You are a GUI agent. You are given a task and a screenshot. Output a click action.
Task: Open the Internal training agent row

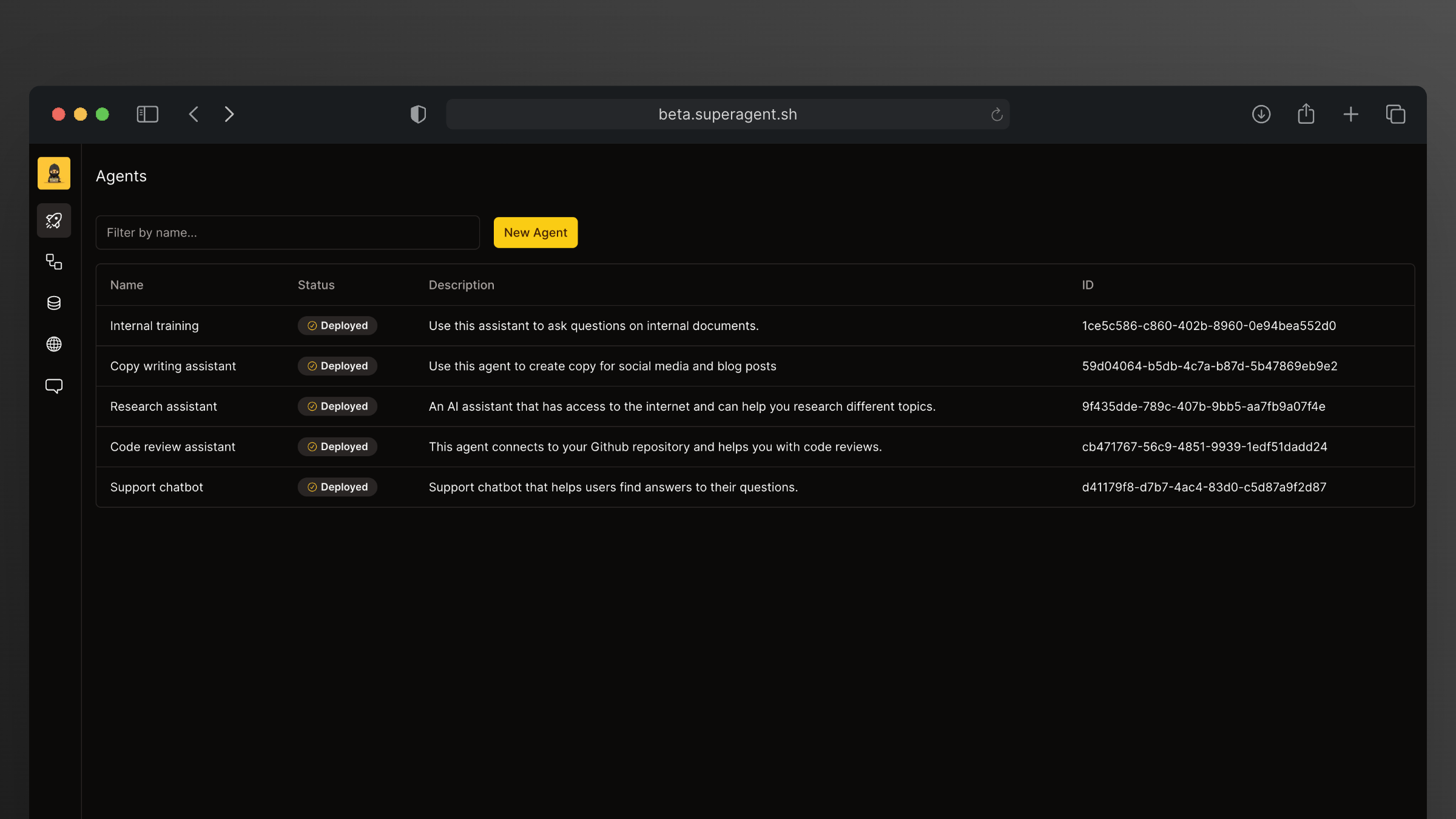click(755, 326)
